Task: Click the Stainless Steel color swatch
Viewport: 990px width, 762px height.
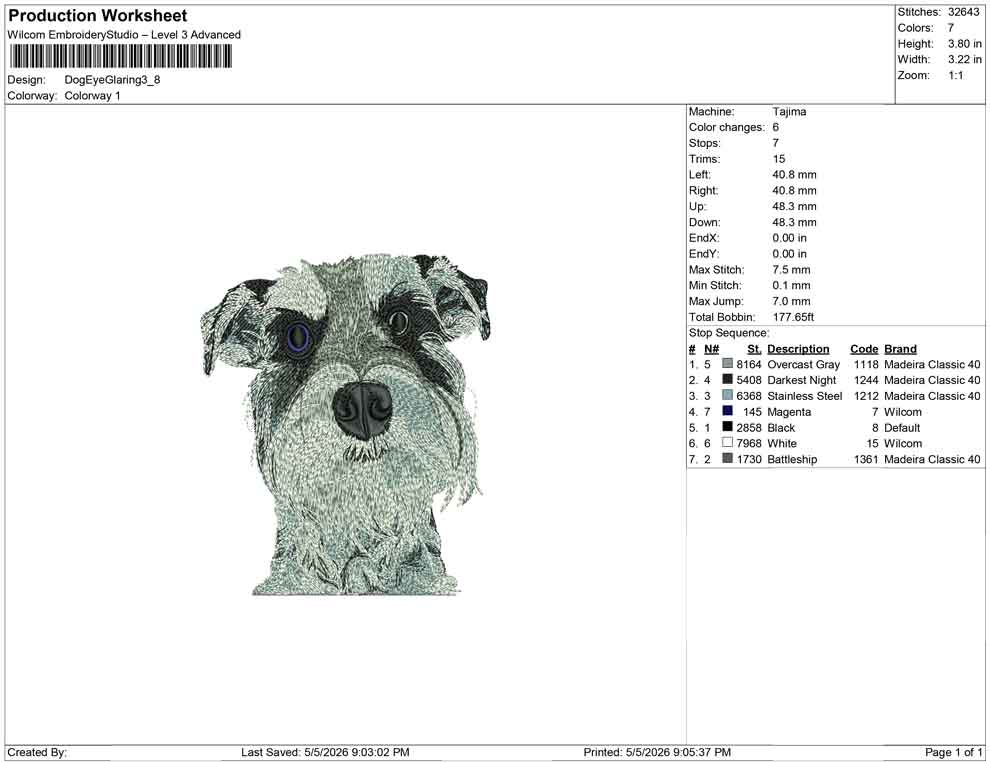Action: tap(727, 395)
